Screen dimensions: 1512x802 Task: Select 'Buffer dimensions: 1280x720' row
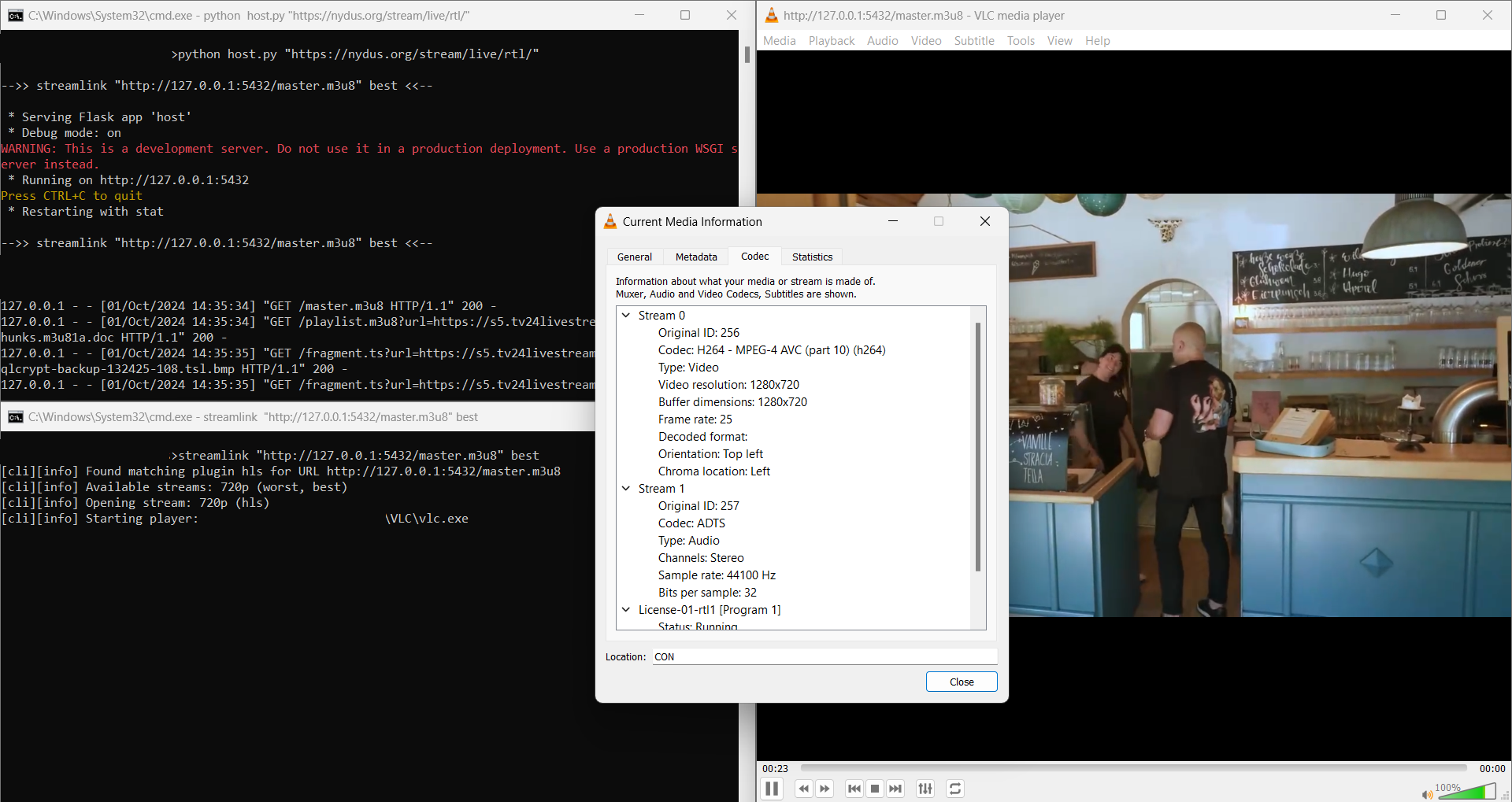tap(732, 402)
